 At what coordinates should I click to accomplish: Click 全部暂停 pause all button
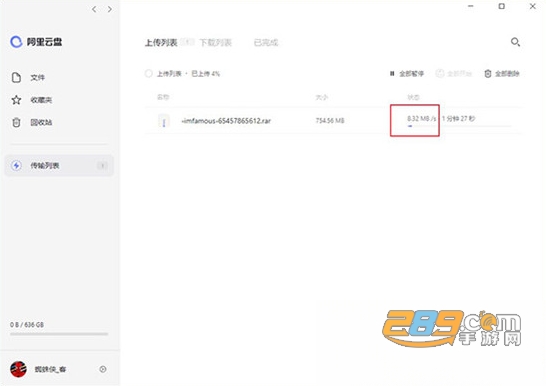(407, 73)
